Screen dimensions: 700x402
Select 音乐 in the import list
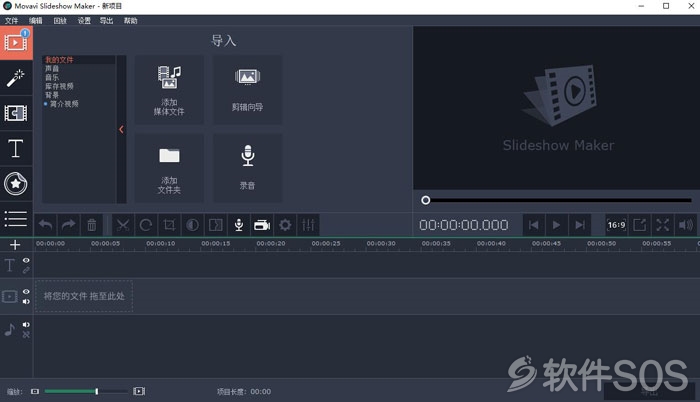[52, 77]
